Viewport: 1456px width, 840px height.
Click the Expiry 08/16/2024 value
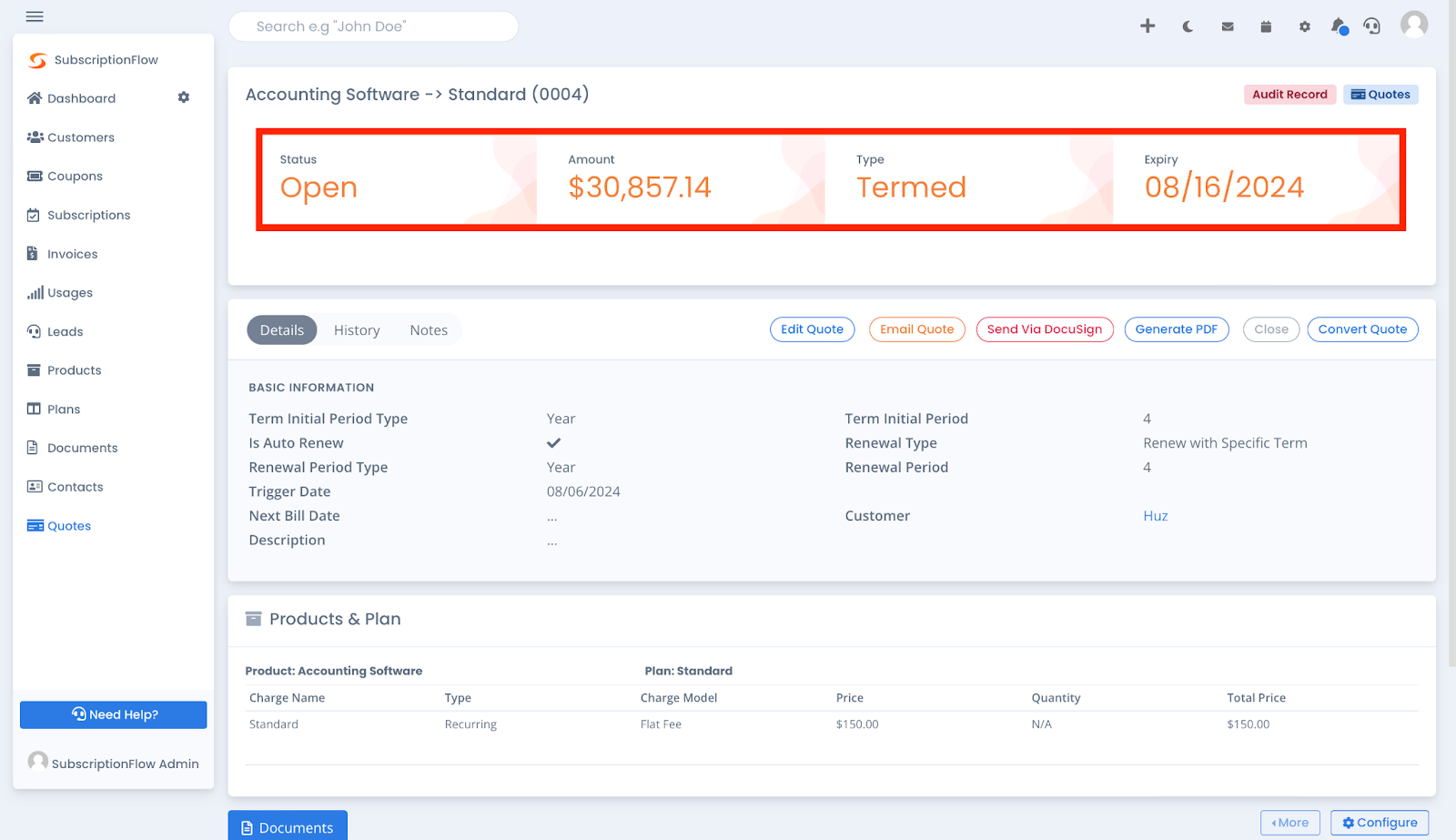tap(1224, 187)
